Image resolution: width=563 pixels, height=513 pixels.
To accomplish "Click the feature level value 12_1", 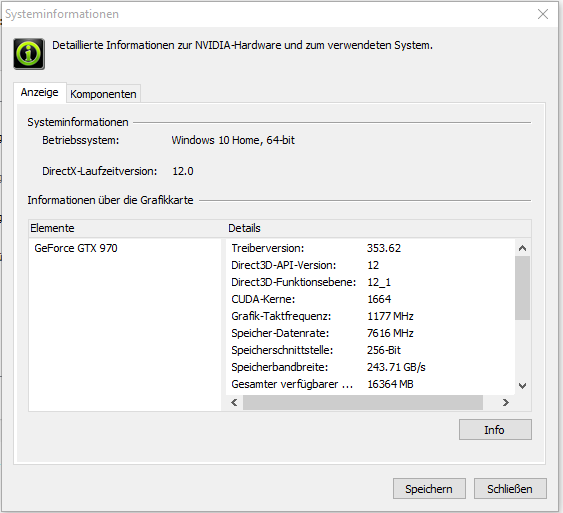I will pos(379,282).
